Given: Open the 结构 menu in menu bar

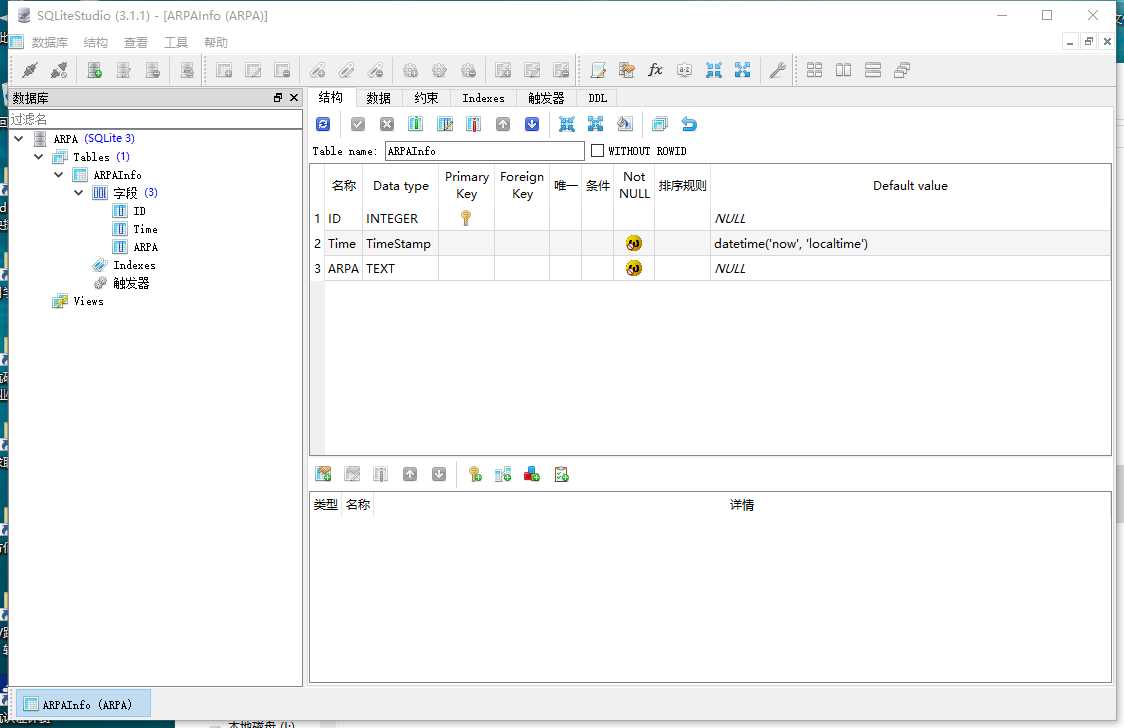Looking at the screenshot, I should pos(95,42).
